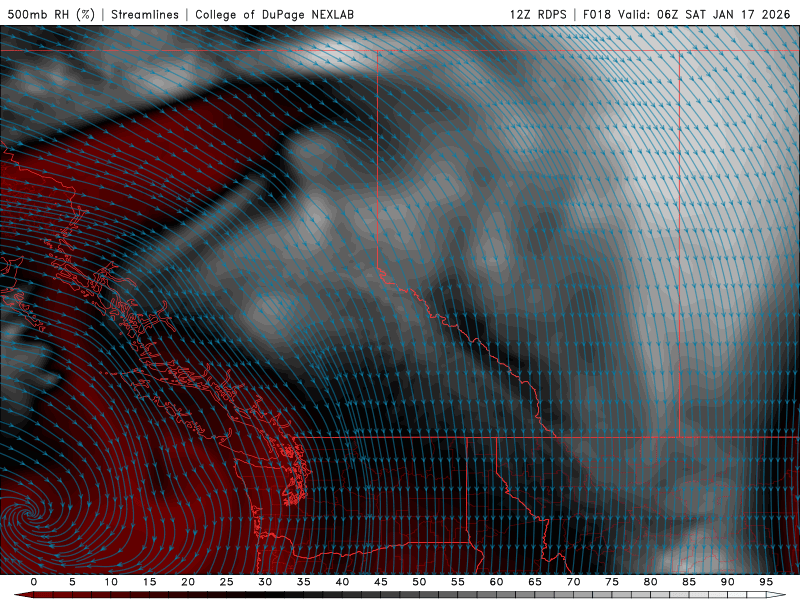Click the "Streamlines" header label

tap(145, 14)
